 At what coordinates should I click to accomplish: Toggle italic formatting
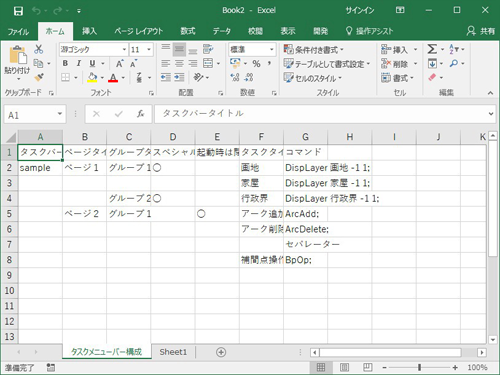79,63
